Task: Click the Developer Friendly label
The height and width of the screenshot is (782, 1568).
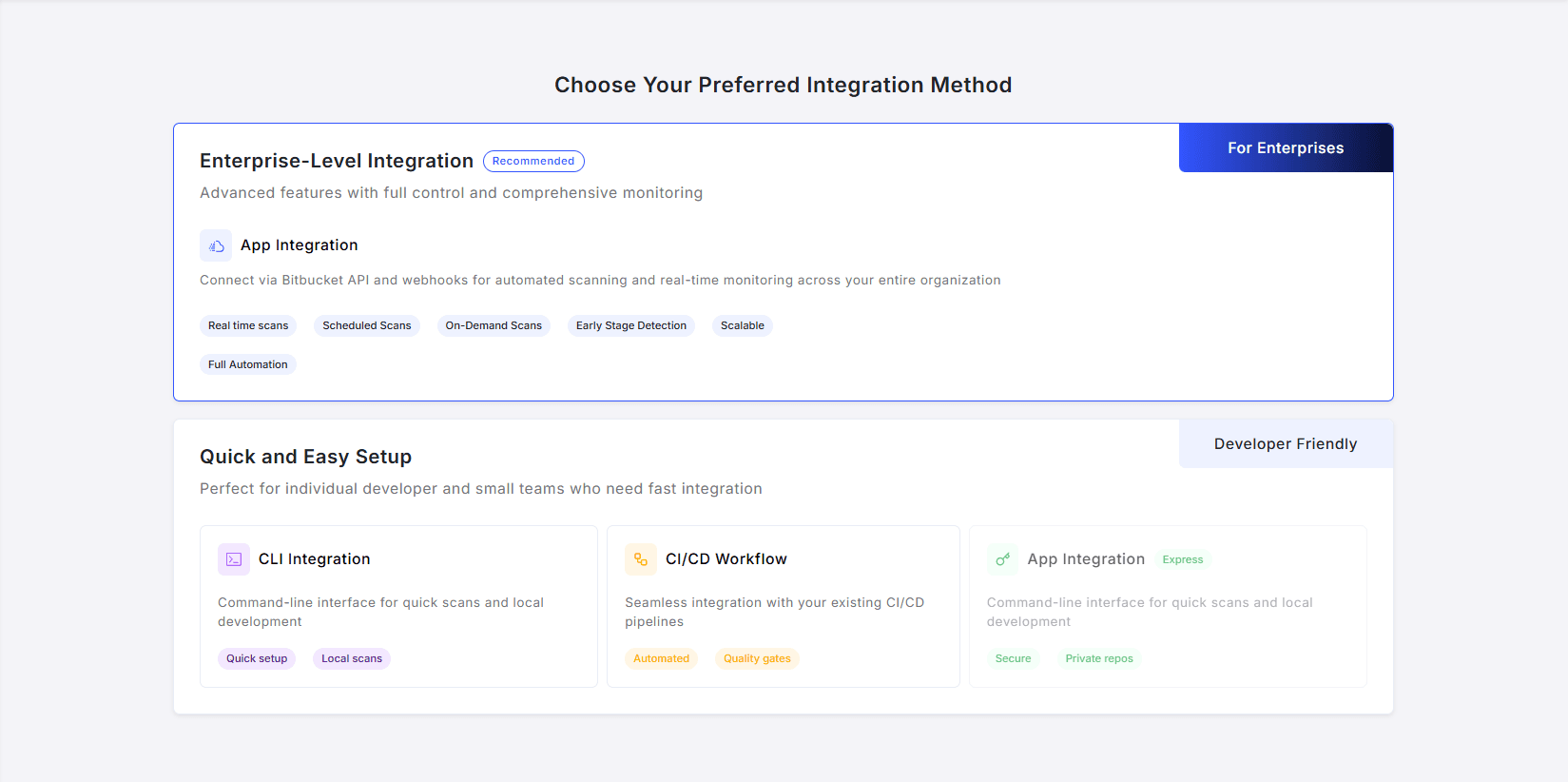Action: coord(1286,444)
